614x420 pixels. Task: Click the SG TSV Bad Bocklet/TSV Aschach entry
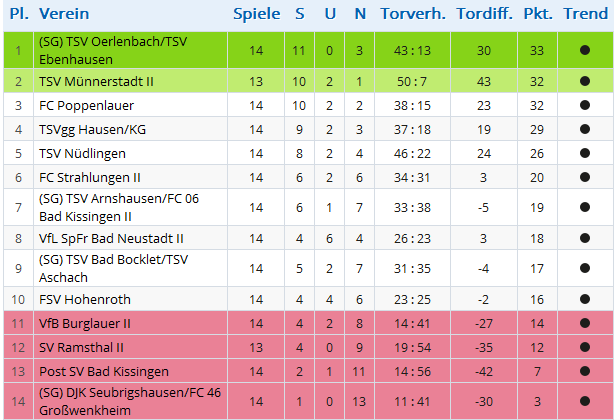(113, 269)
